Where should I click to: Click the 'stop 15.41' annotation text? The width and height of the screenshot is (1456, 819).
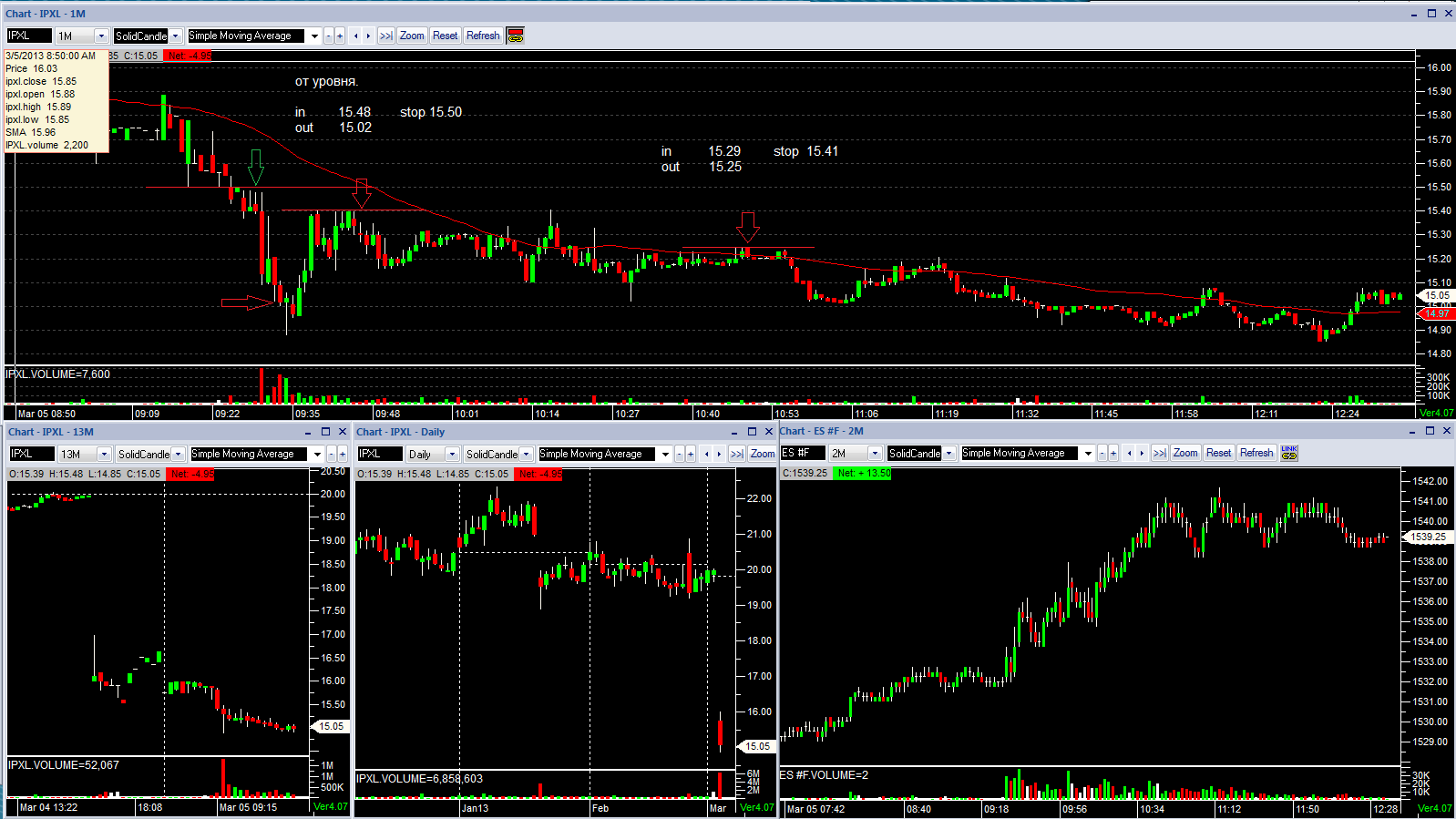tap(805, 151)
